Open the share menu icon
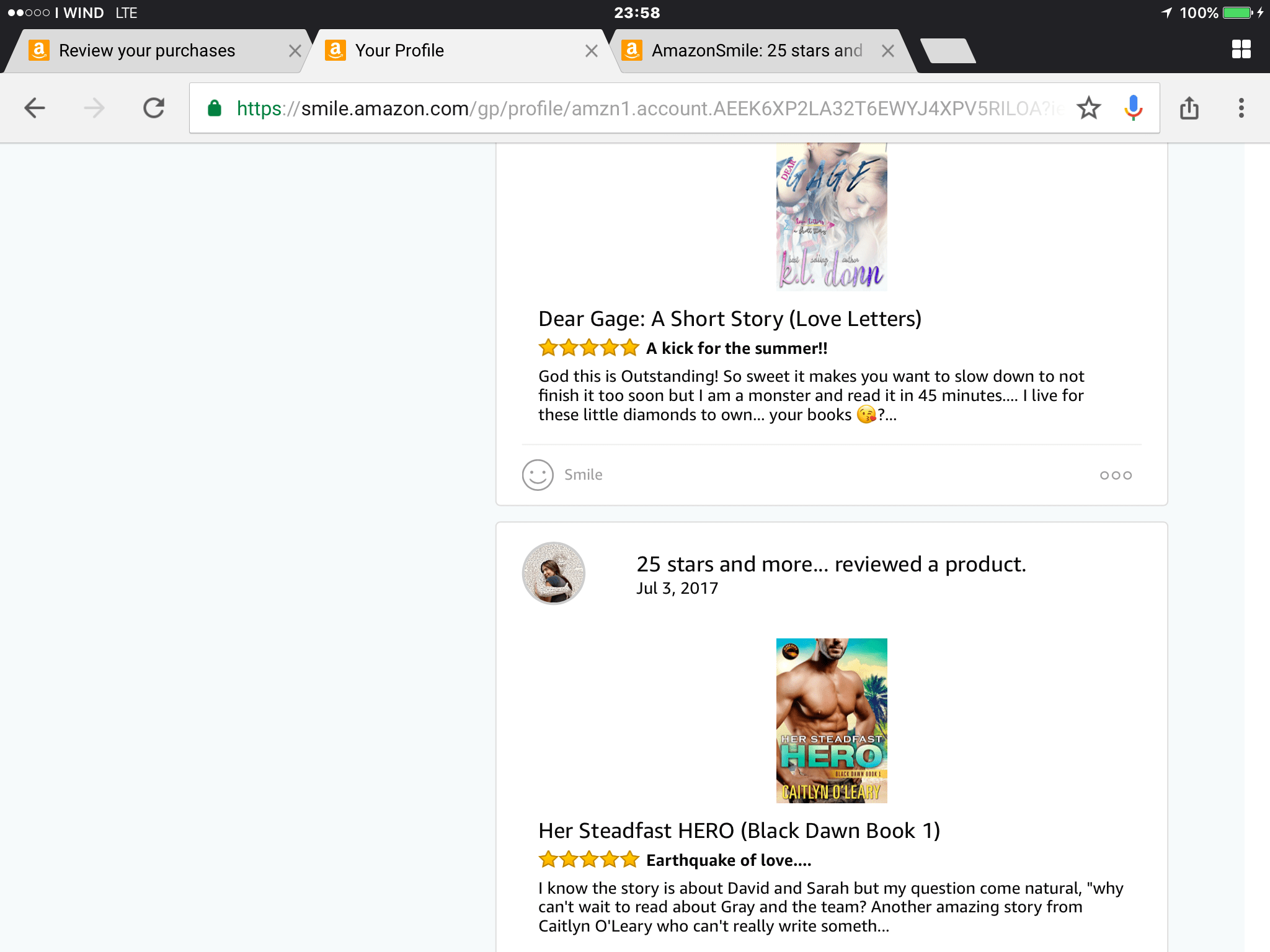The width and height of the screenshot is (1270, 952). (1189, 108)
